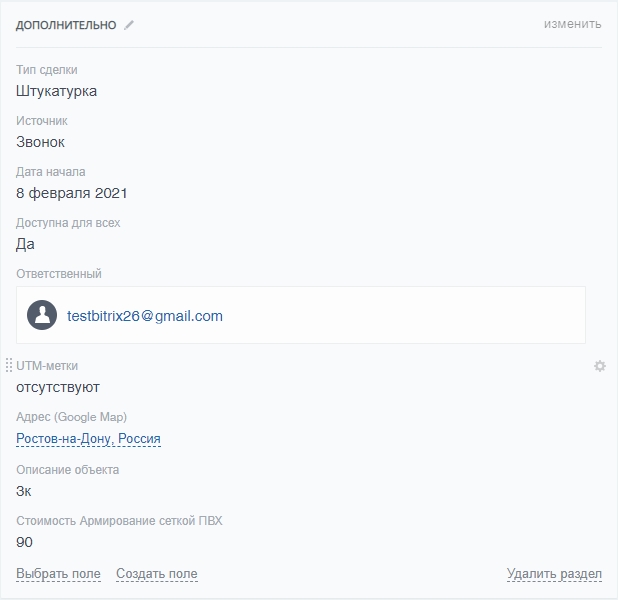Screen dimensions: 618x600
Task: Click the date 8 февраля 2021
Action: (72, 193)
